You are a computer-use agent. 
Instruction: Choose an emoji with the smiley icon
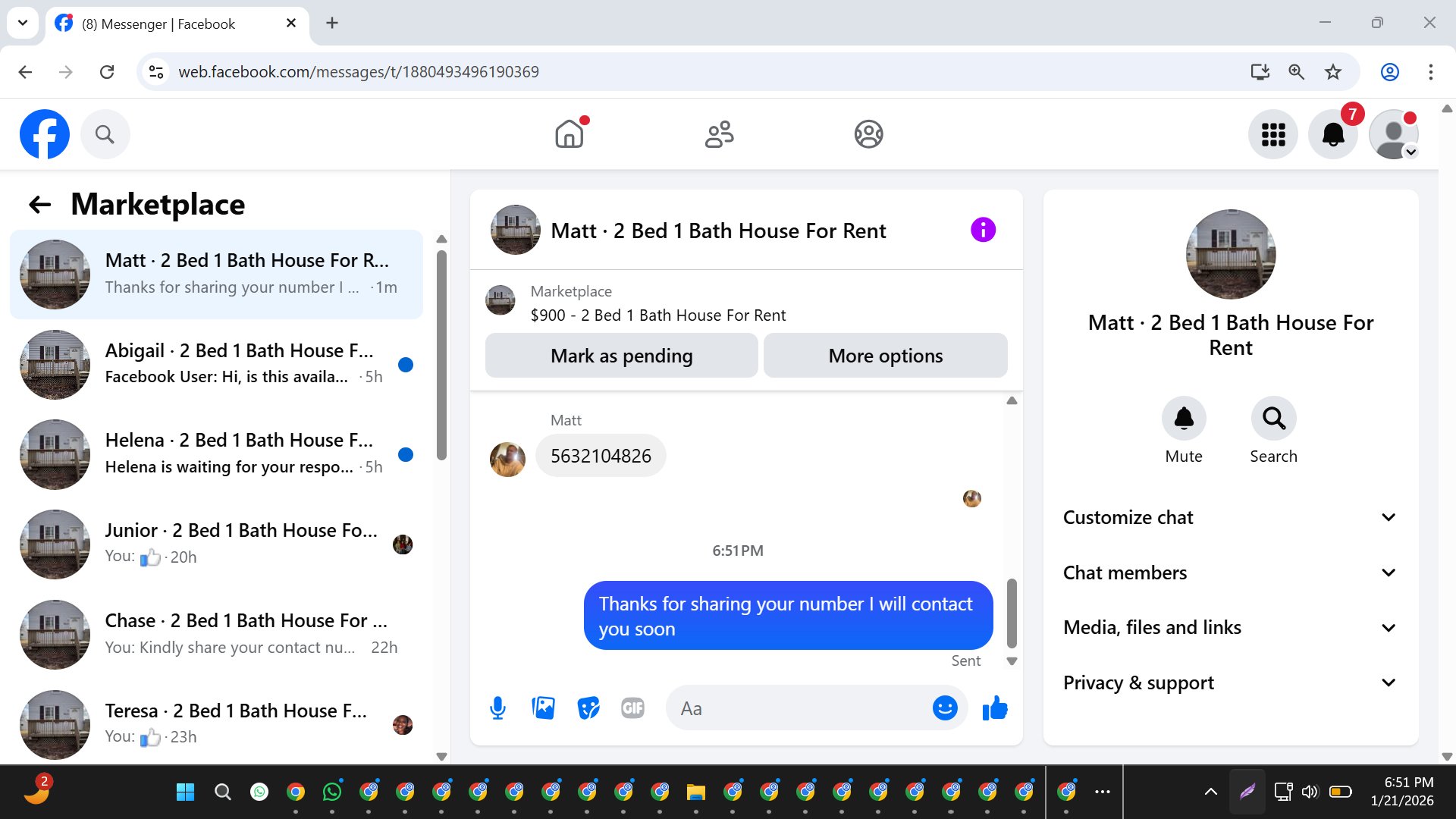[x=945, y=708]
